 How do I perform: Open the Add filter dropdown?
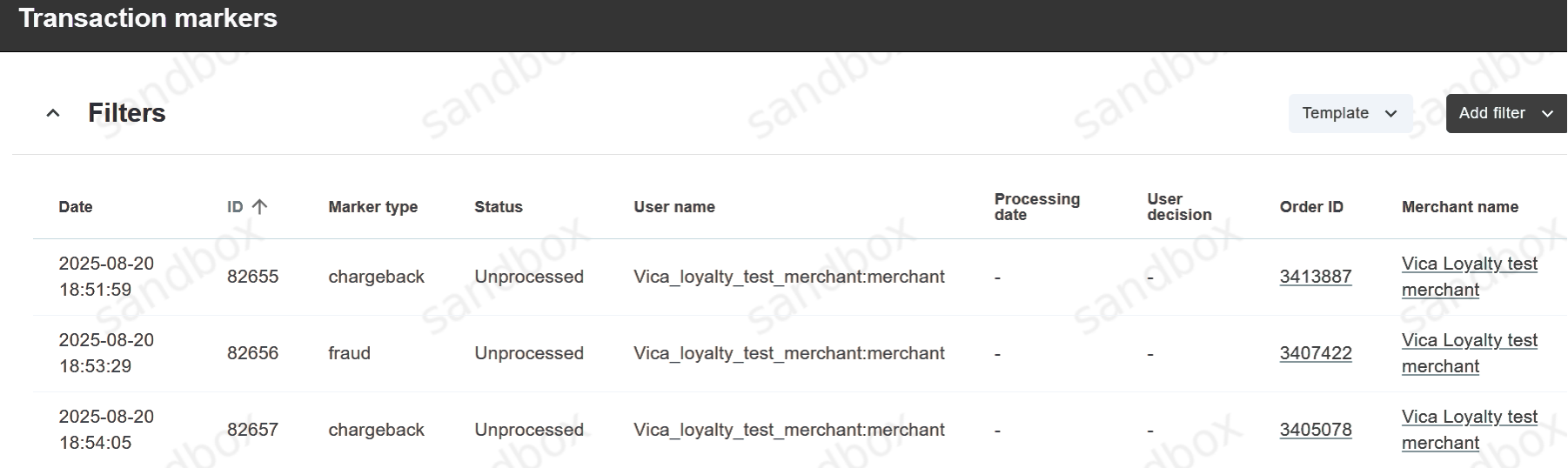1505,113
